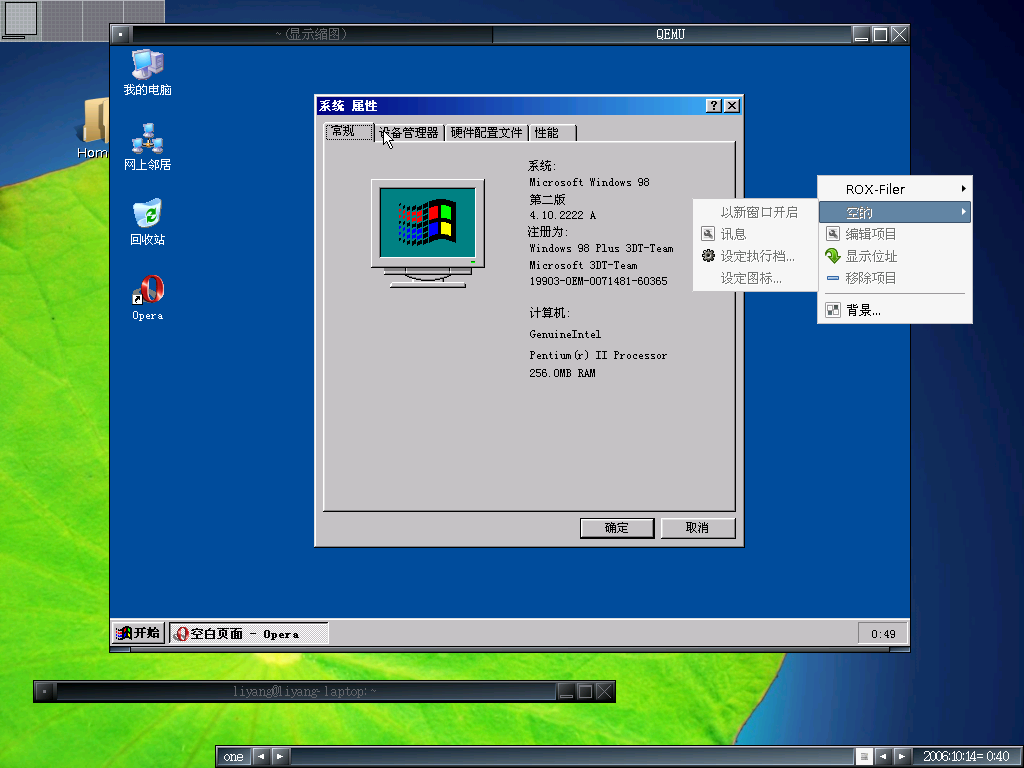Open the 硬件配置文件 tab
The image size is (1024, 768).
pos(487,133)
